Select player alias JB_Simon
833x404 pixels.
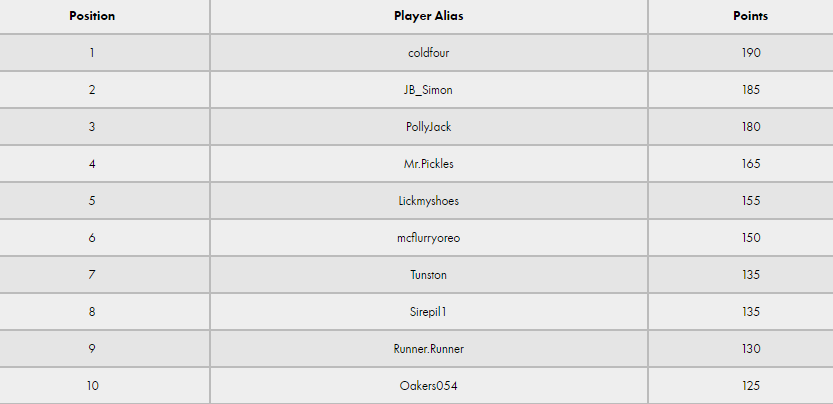point(428,90)
